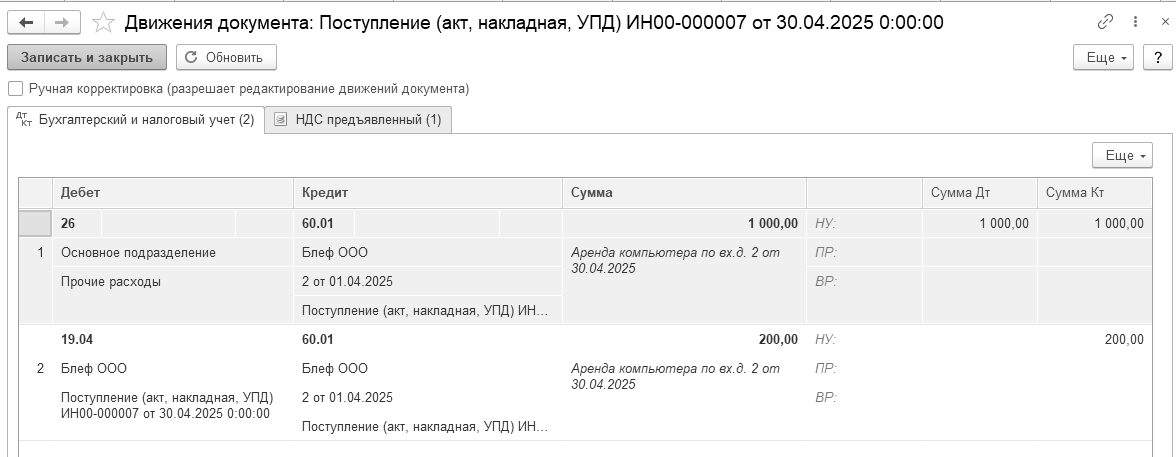
Task: Expand the Еще dropdown above the table
Action: pyautogui.click(x=1122, y=155)
